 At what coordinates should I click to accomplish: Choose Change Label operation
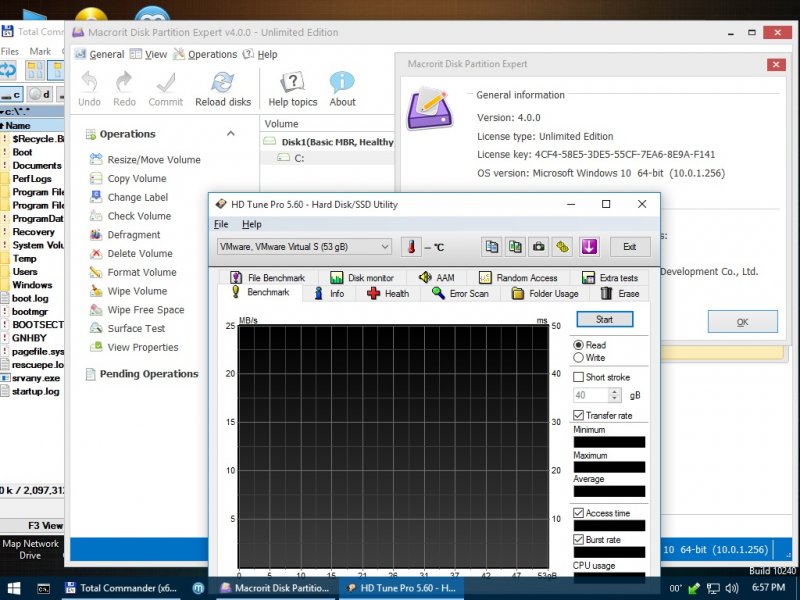(x=129, y=197)
